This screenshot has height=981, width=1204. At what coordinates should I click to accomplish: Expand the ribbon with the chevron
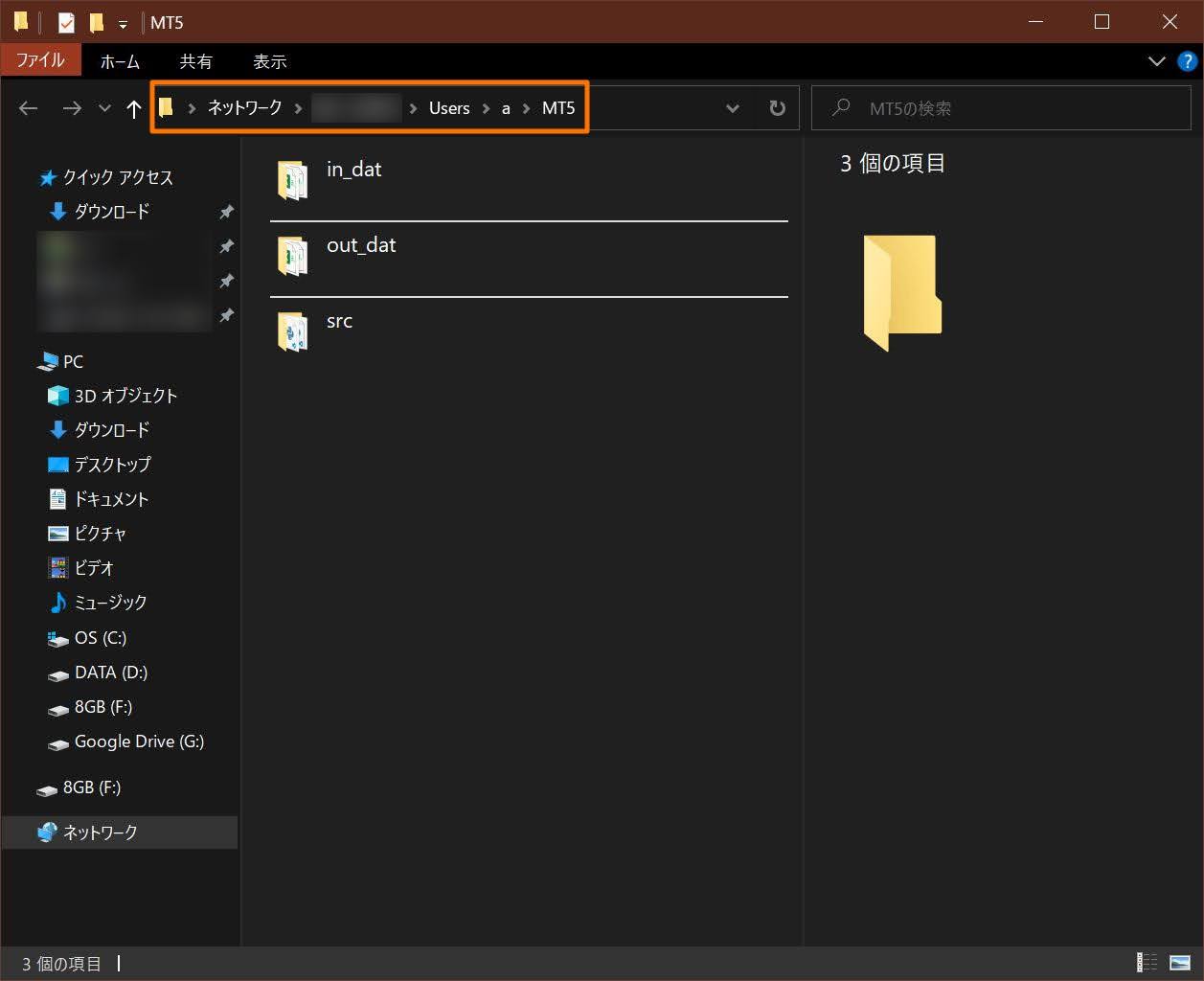pyautogui.click(x=1156, y=61)
